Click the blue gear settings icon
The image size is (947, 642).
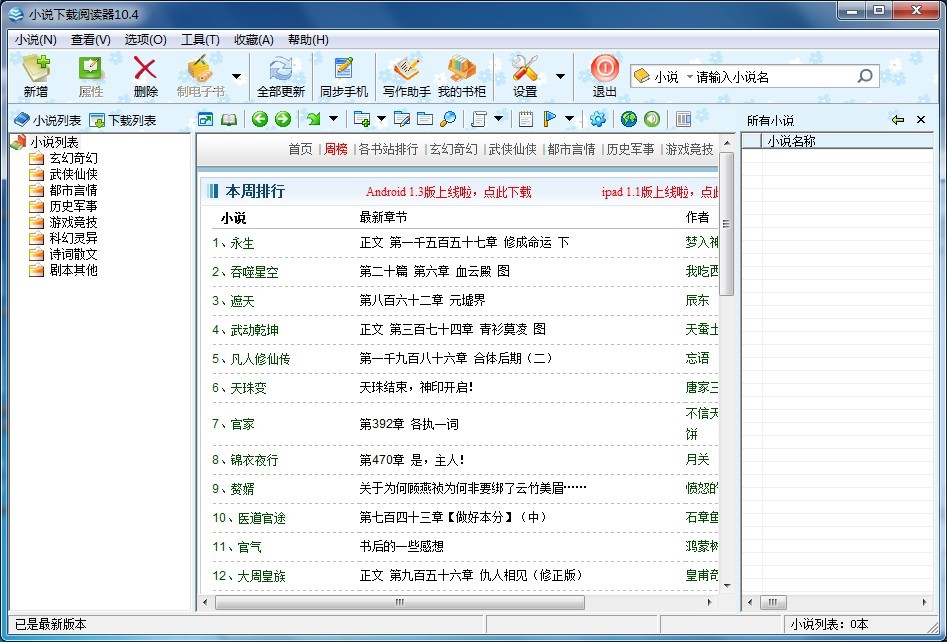click(x=598, y=120)
